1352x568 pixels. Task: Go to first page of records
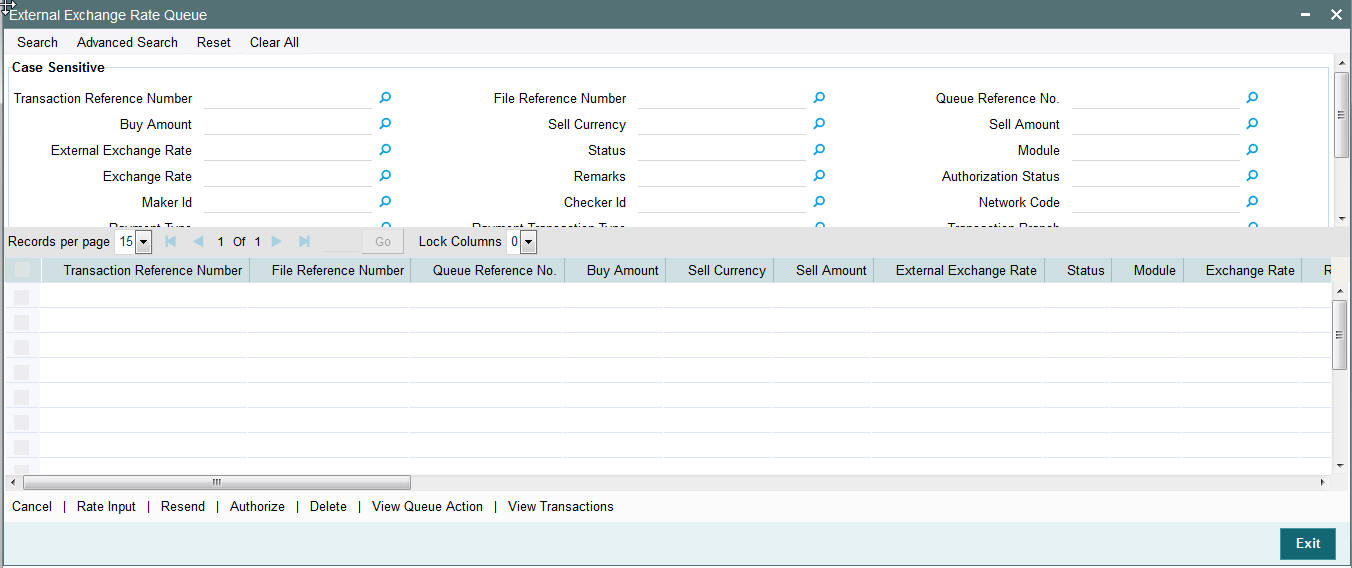(x=170, y=242)
